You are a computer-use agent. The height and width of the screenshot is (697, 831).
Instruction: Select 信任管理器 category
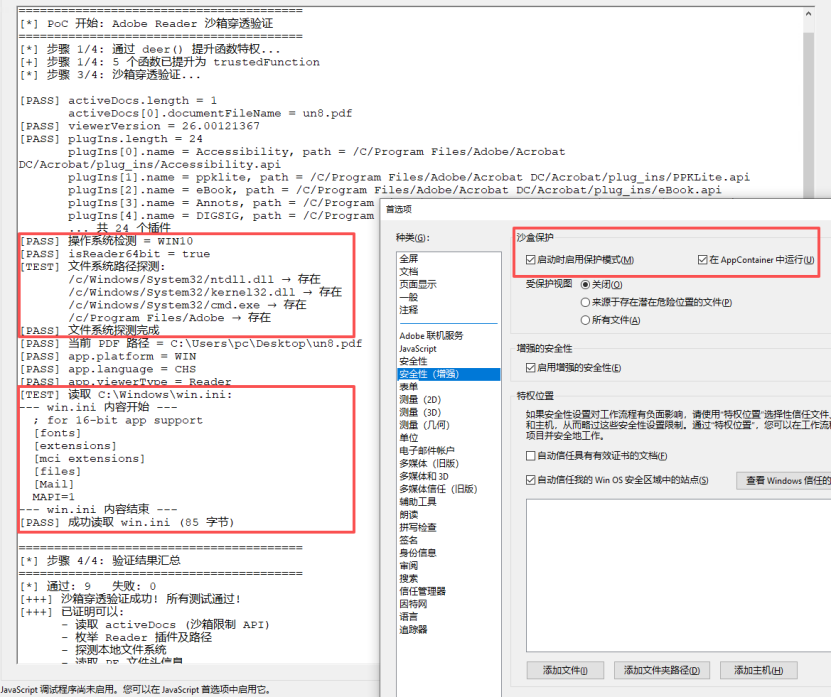click(x=422, y=591)
